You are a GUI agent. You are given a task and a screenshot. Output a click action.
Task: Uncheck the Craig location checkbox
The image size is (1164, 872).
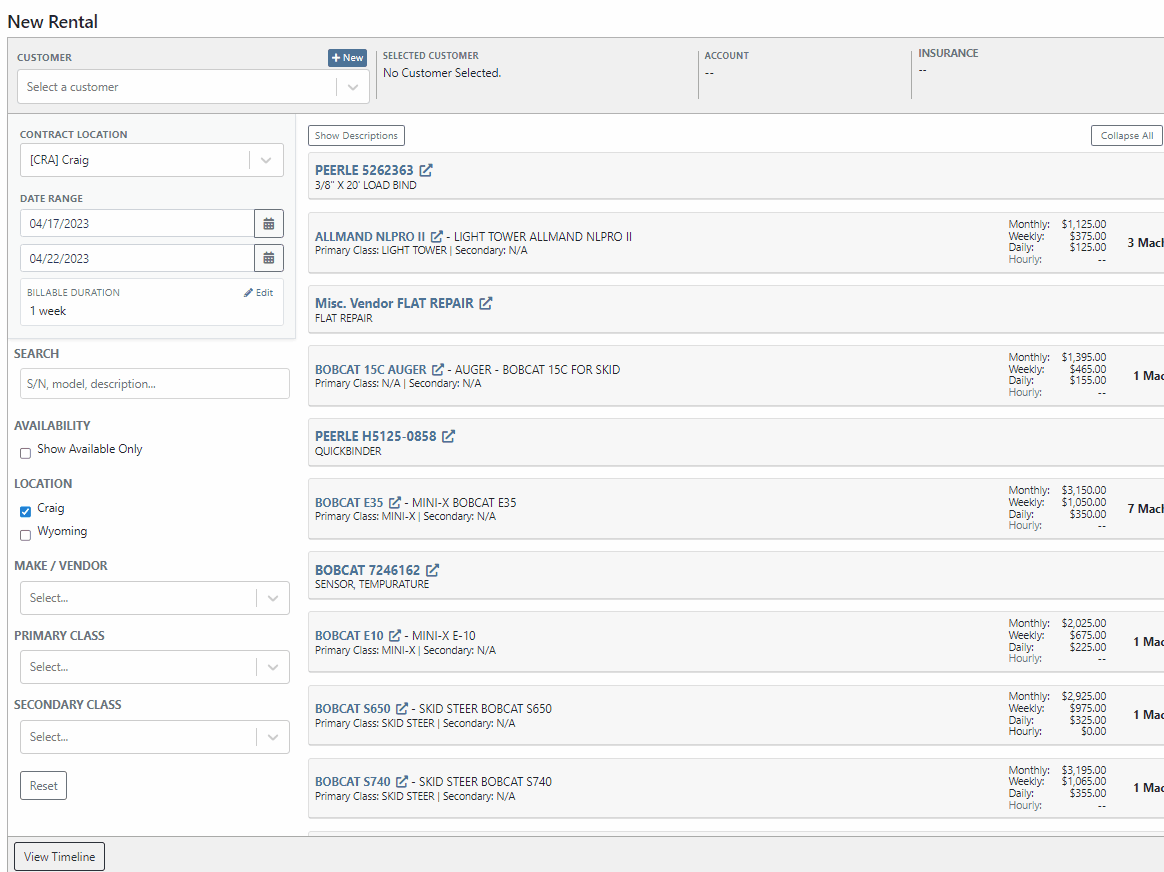pyautogui.click(x=25, y=511)
